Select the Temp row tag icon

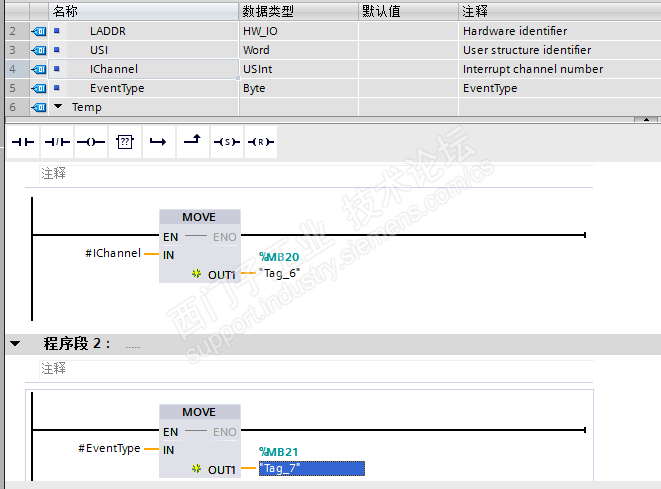coord(39,107)
